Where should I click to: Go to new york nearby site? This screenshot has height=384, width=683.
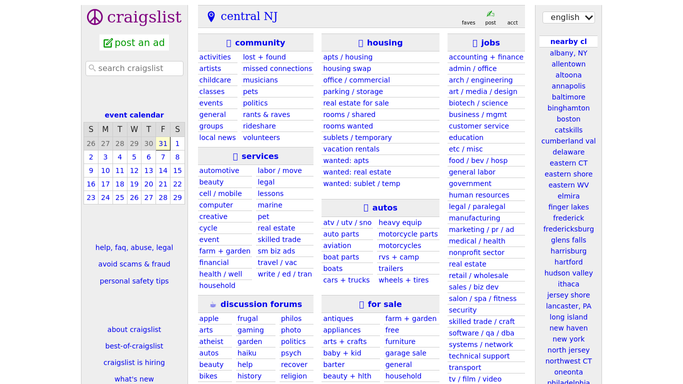pos(568,339)
